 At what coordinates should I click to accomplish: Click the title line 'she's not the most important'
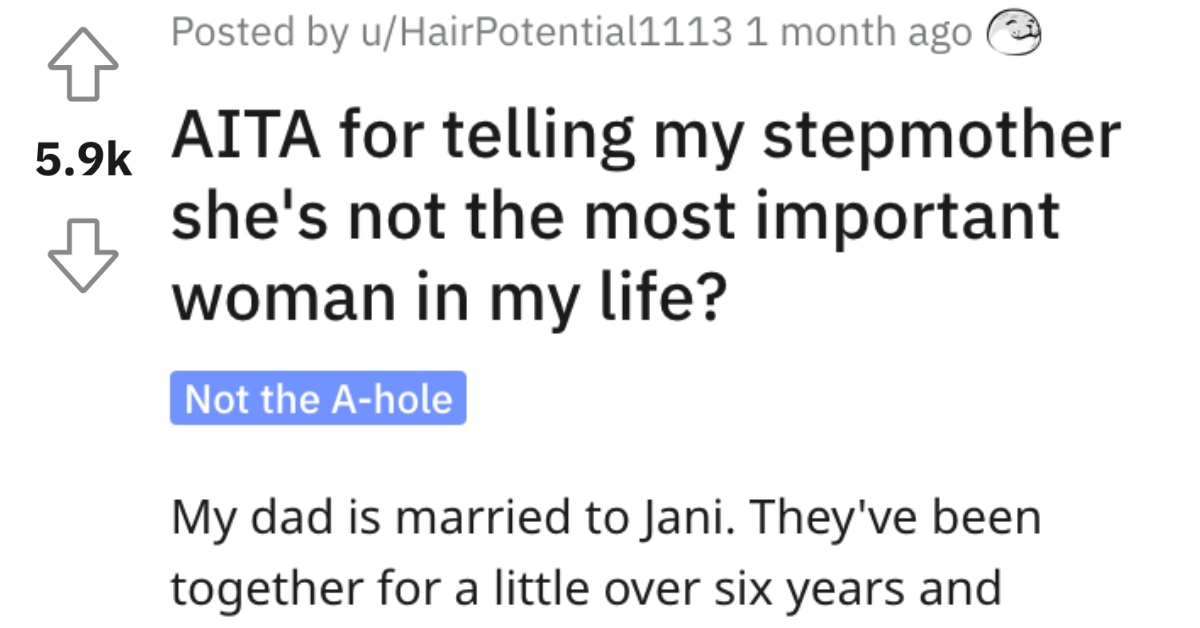point(614,217)
